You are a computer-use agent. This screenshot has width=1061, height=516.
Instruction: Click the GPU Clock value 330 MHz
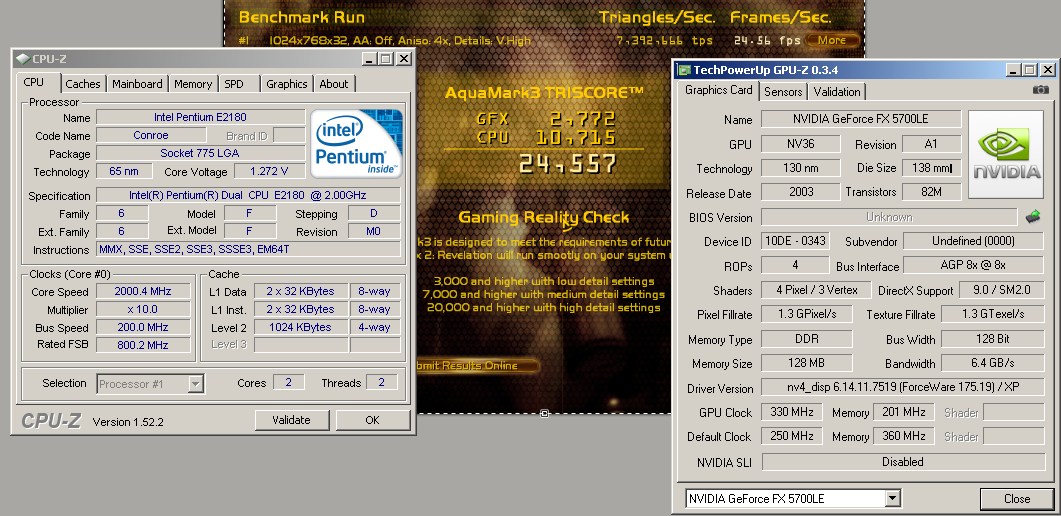792,412
